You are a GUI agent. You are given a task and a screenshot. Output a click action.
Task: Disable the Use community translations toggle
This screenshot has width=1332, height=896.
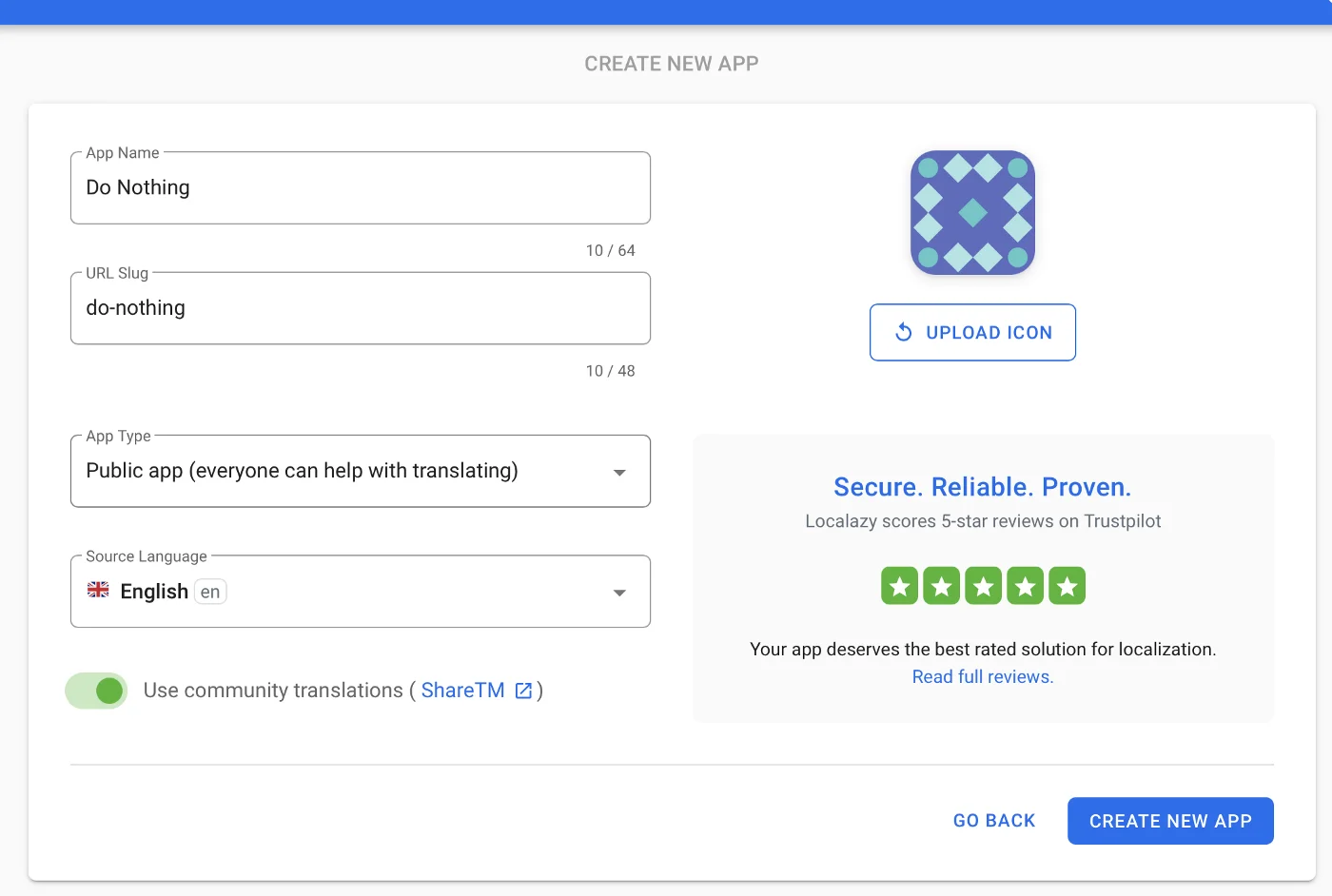[97, 691]
